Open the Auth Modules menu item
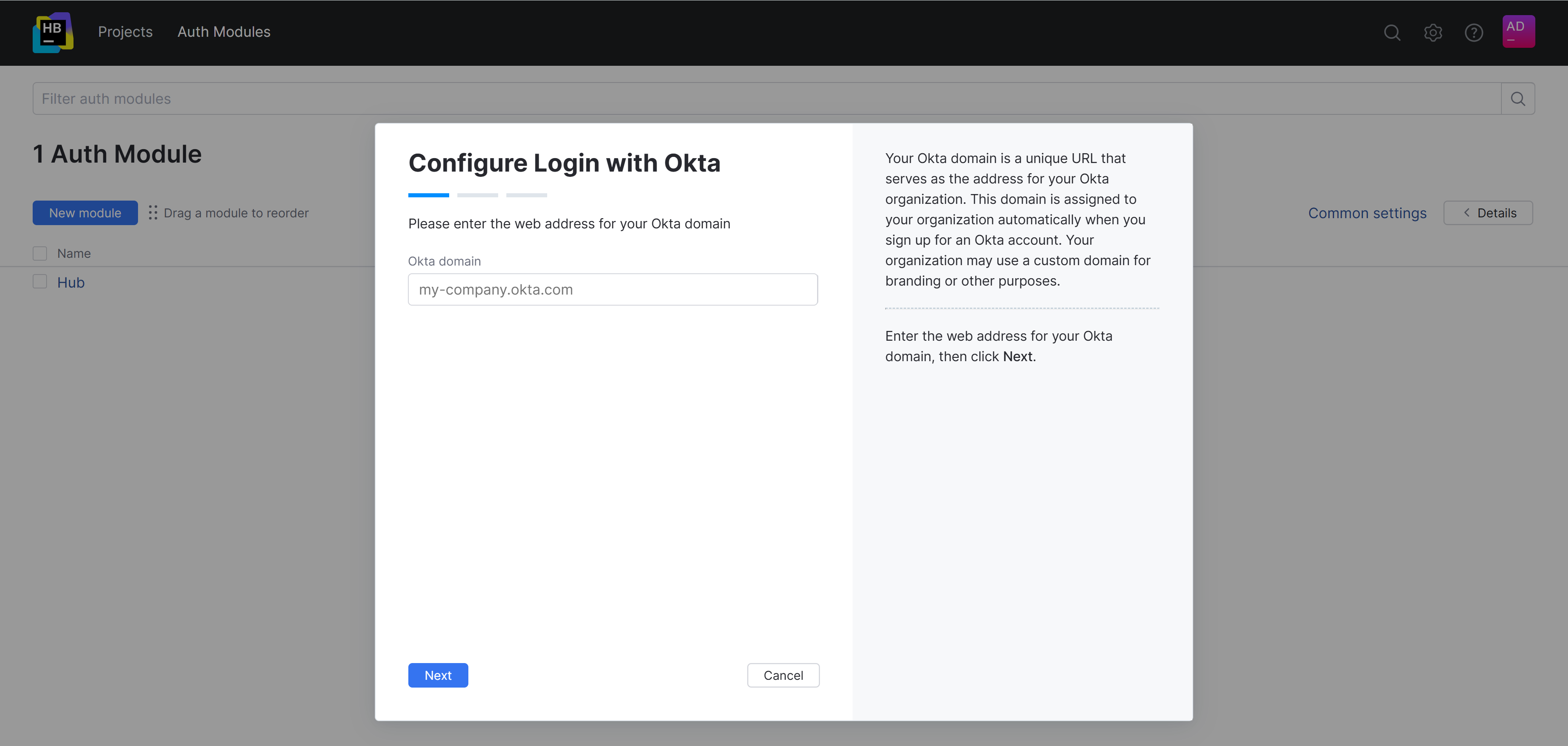This screenshot has width=1568, height=746. point(224,32)
